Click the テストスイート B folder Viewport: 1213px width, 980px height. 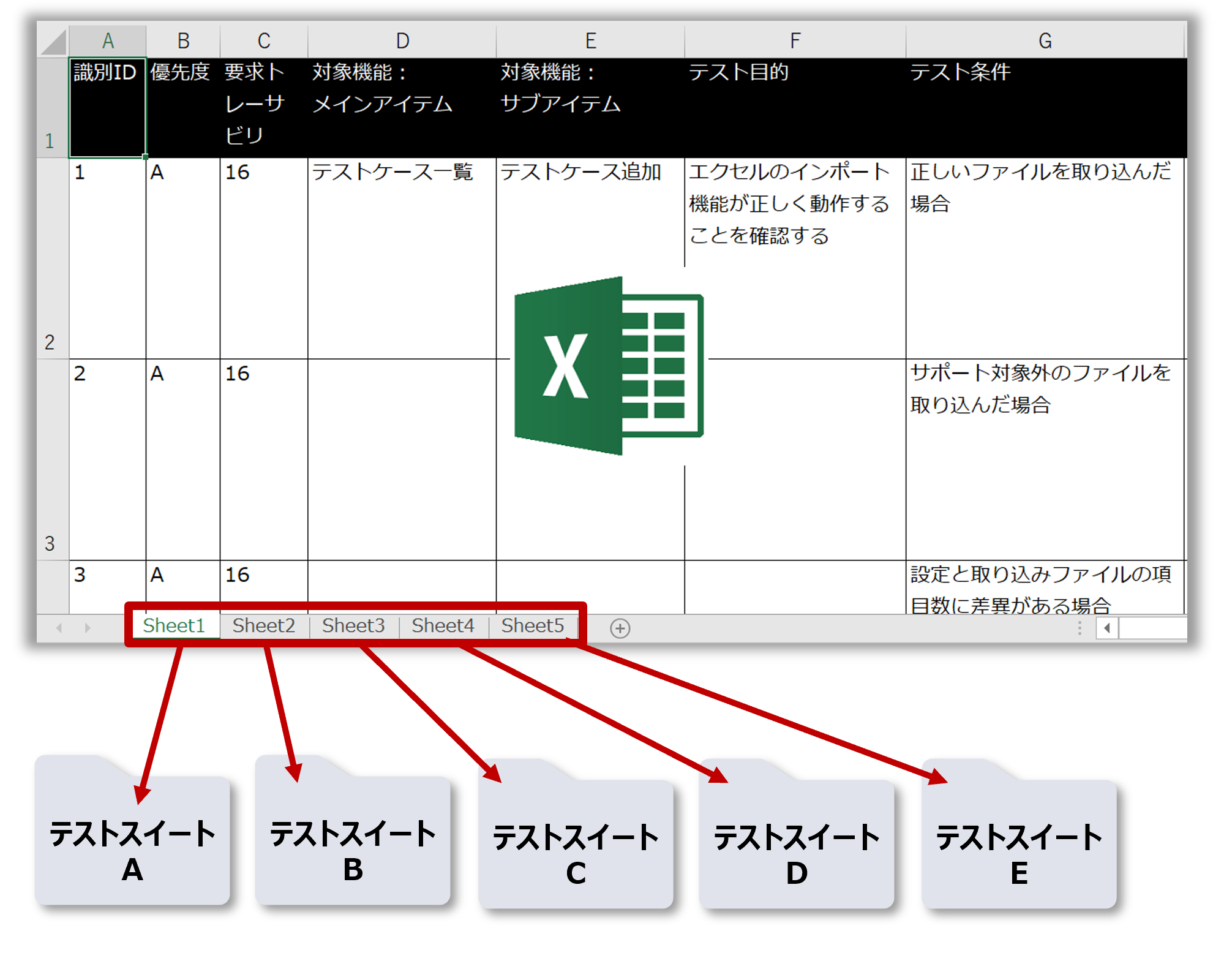[353, 831]
